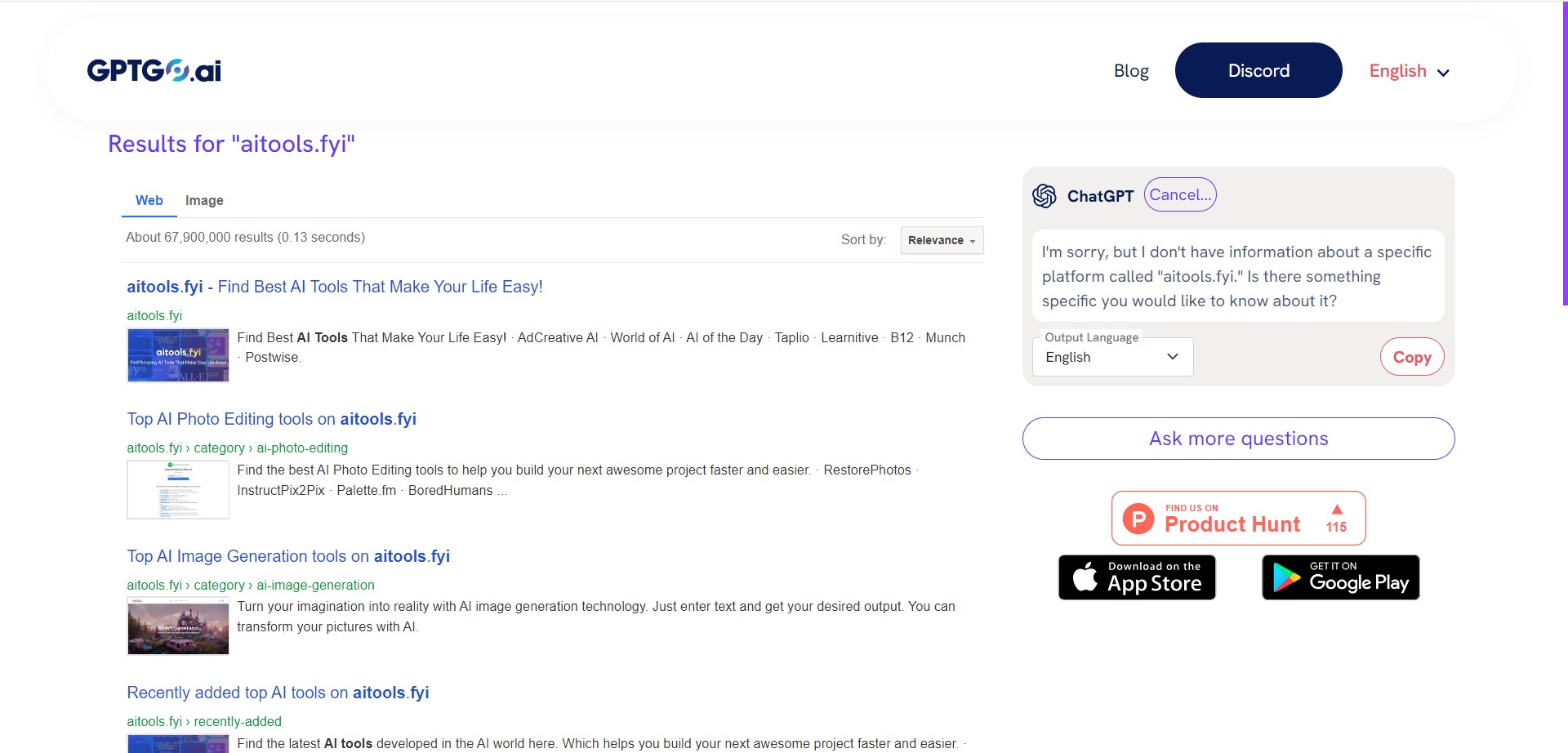This screenshot has height=753, width=1568.
Task: Click the GPTGO.ai logo
Action: 153,69
